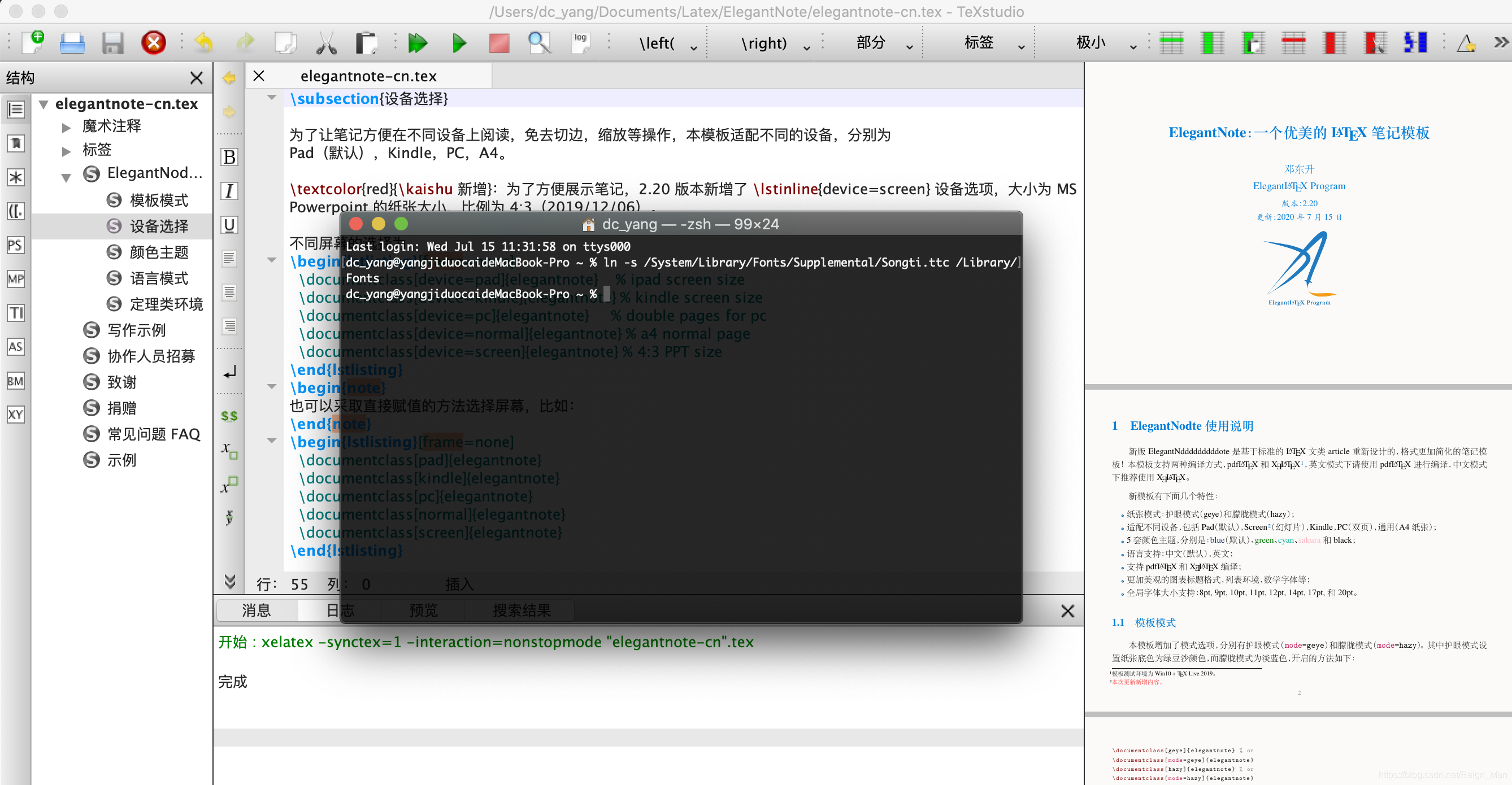Screen dimensions: 1512x785
Task: Cut selection with scissors icon
Action: pos(327,43)
